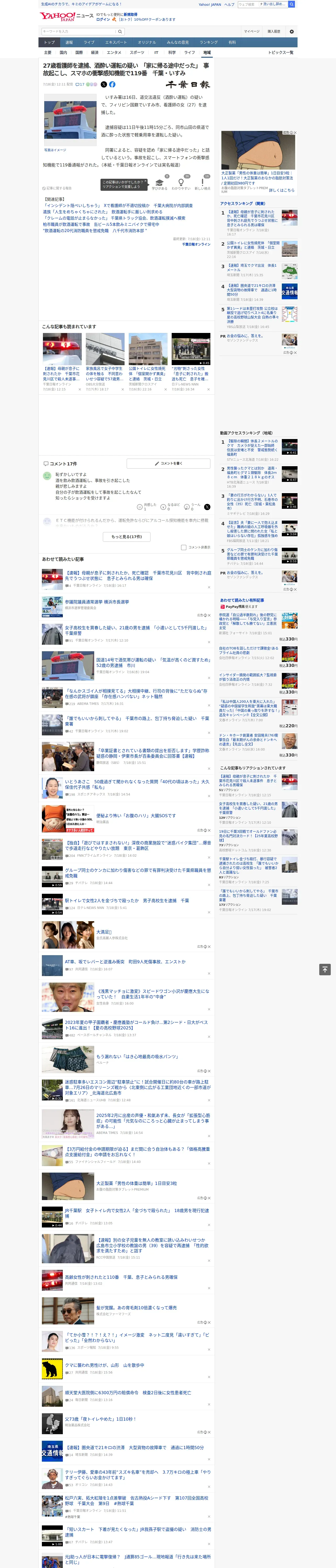Open トピックス一覧 link

point(281,52)
